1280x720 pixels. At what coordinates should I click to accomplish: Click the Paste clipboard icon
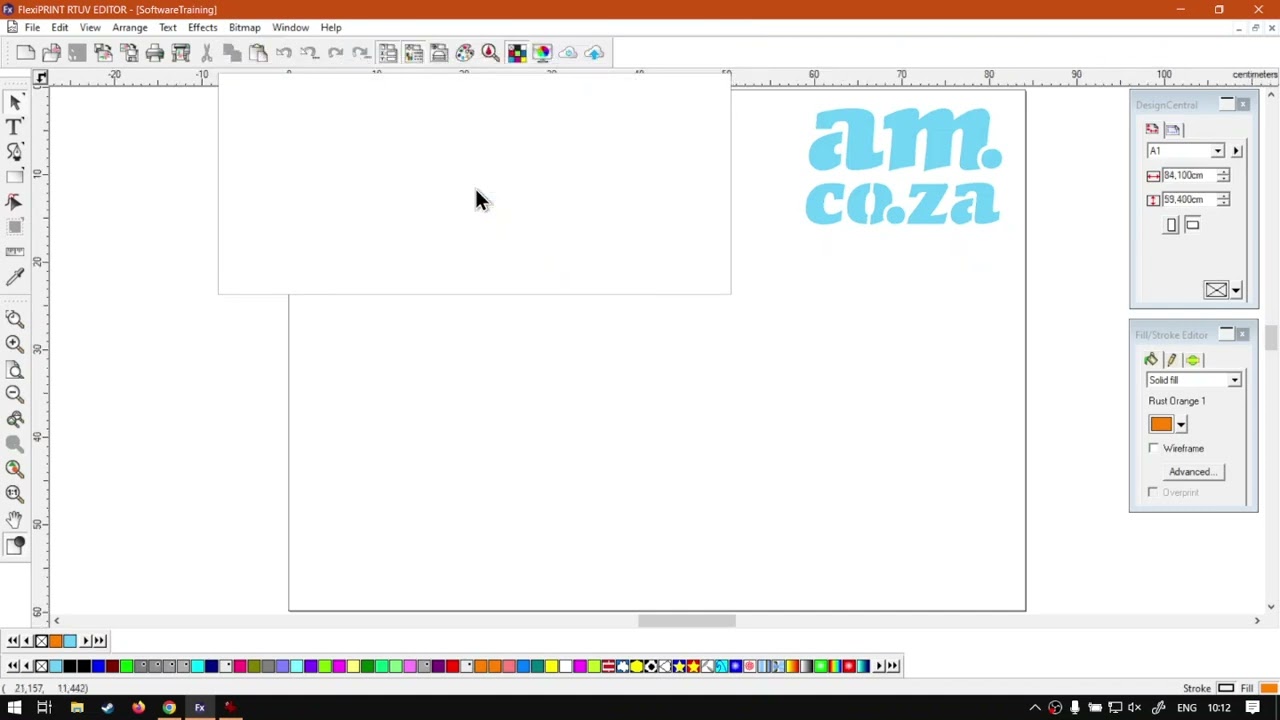pos(258,53)
